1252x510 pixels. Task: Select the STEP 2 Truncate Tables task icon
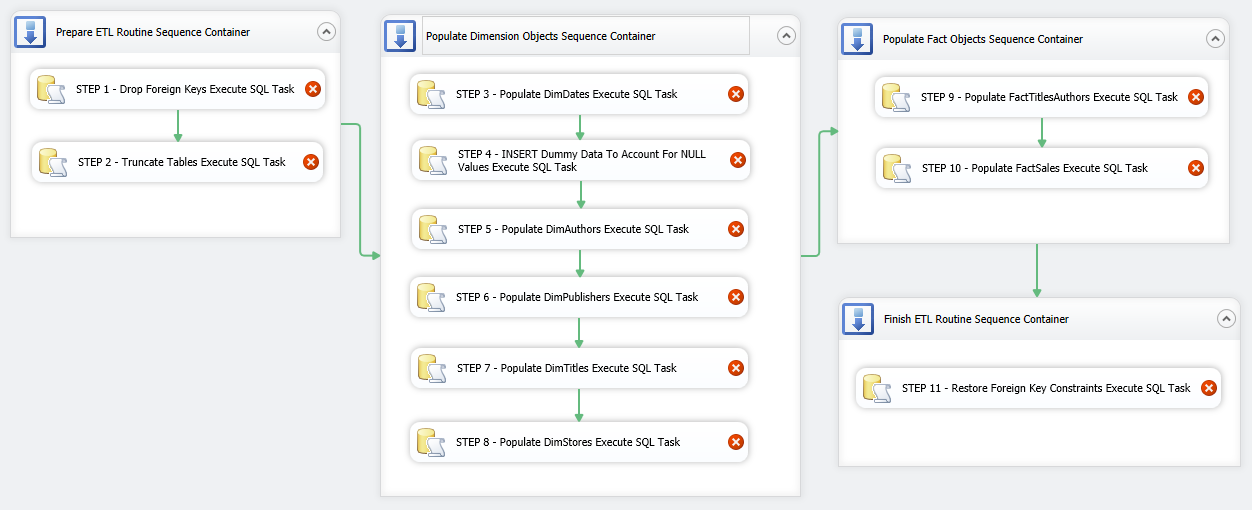pyautogui.click(x=53, y=162)
